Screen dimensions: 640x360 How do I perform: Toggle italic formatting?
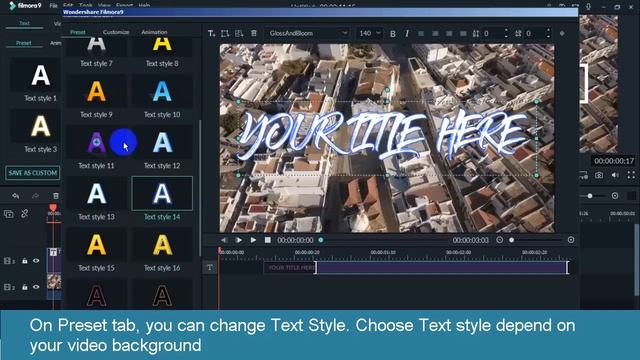(407, 33)
